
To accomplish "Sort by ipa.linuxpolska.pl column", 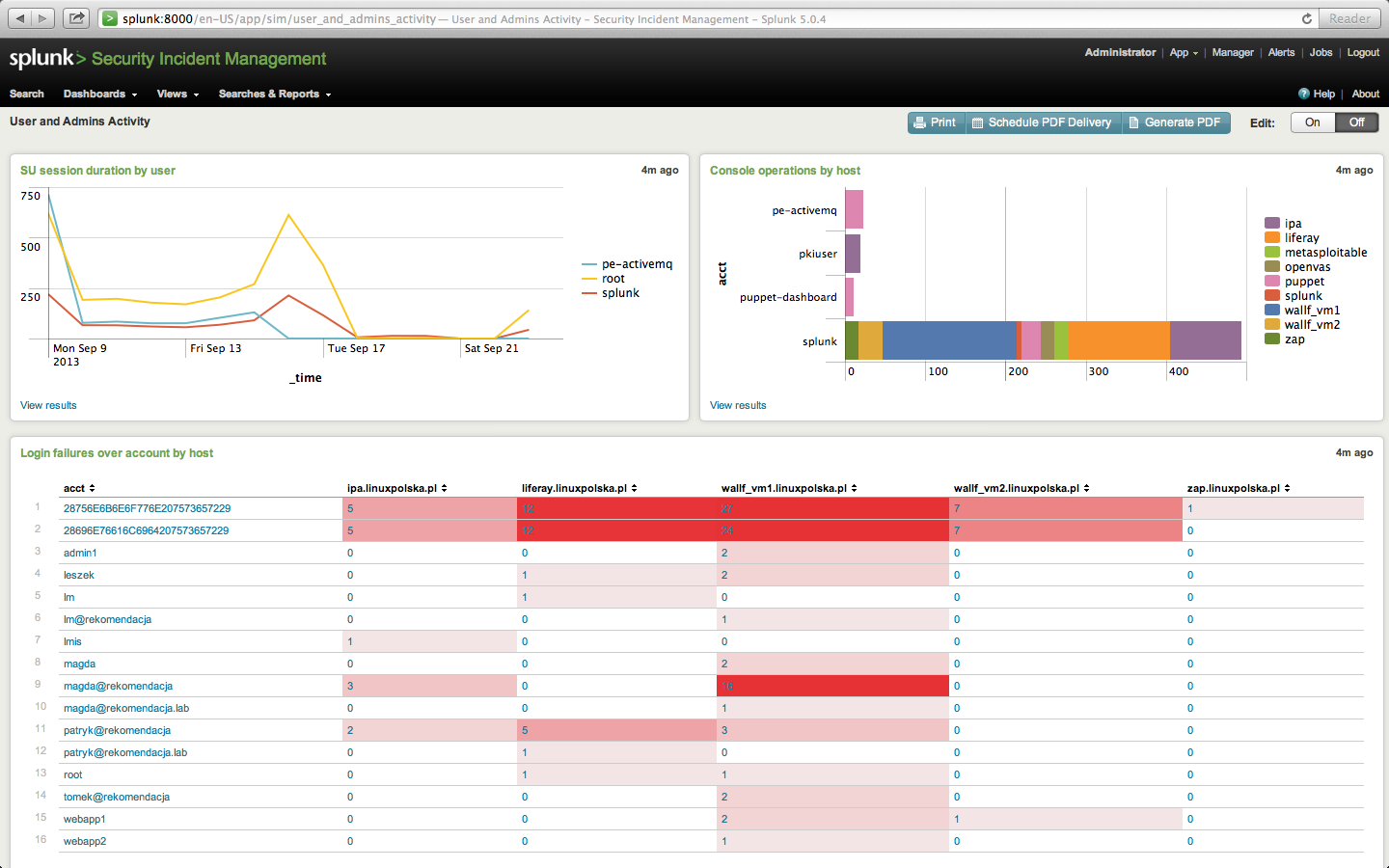I will (x=396, y=488).
